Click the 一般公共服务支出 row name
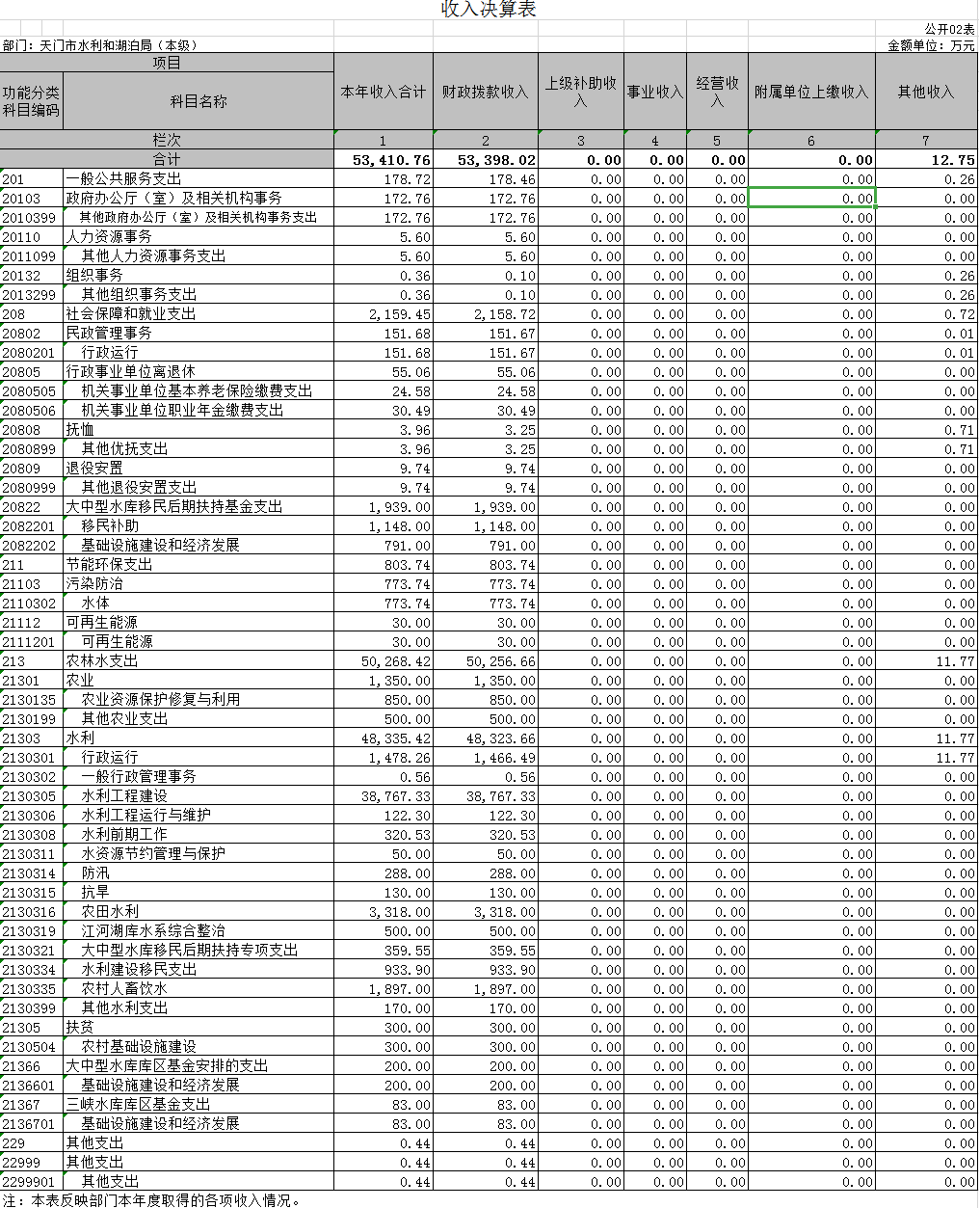Screen dimensions: 980x1208 pos(123,179)
